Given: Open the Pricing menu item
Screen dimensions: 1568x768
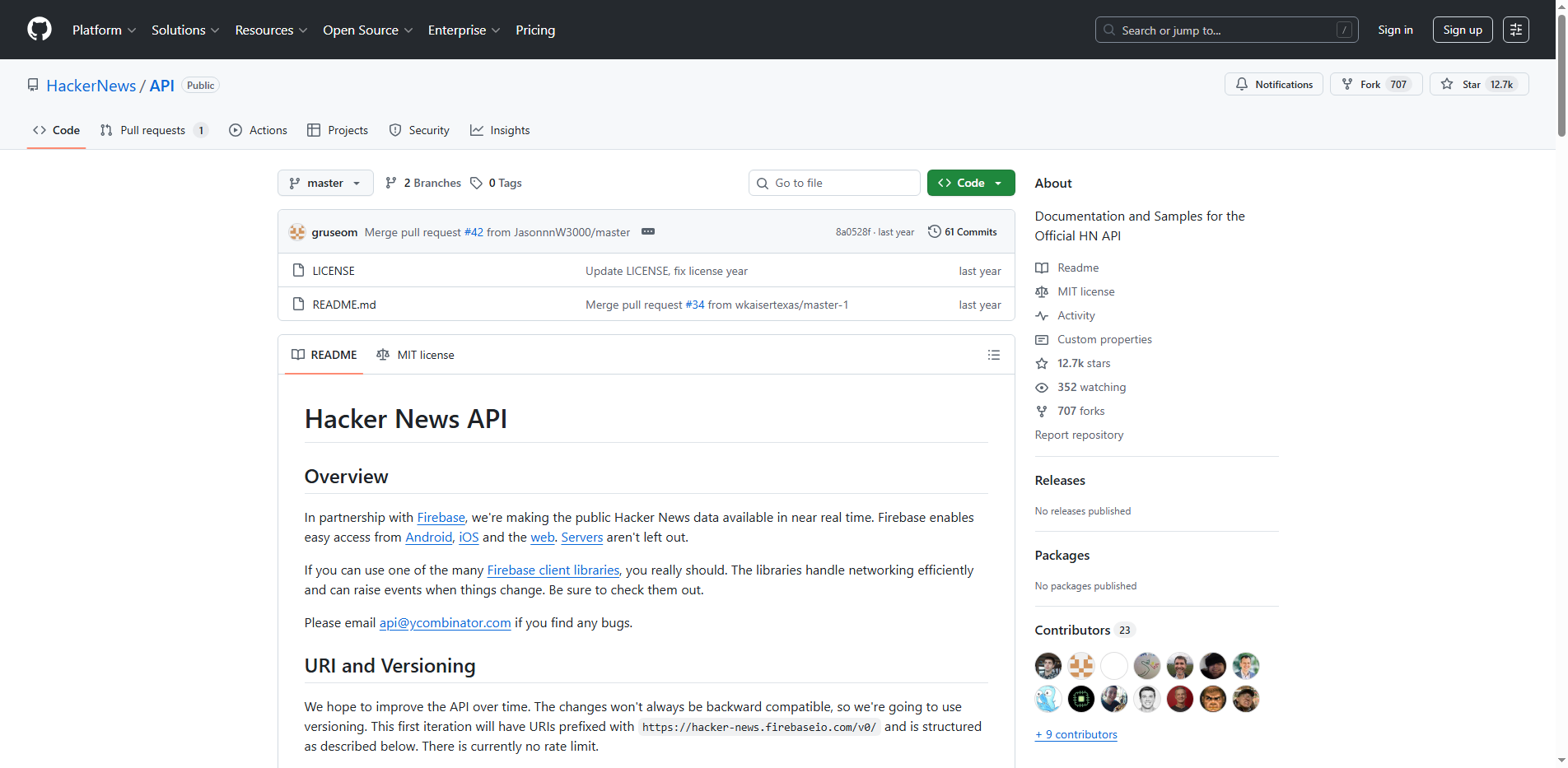Looking at the screenshot, I should (x=534, y=30).
